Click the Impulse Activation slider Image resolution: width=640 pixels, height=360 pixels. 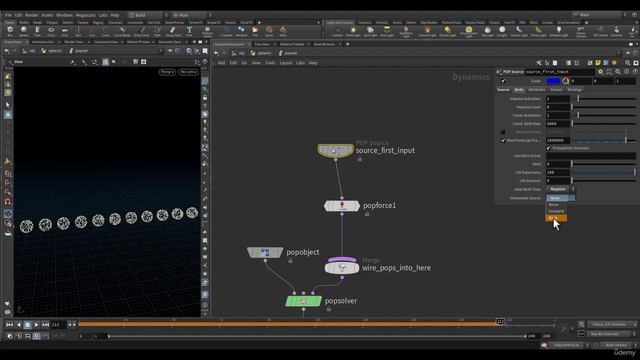(x=603, y=99)
